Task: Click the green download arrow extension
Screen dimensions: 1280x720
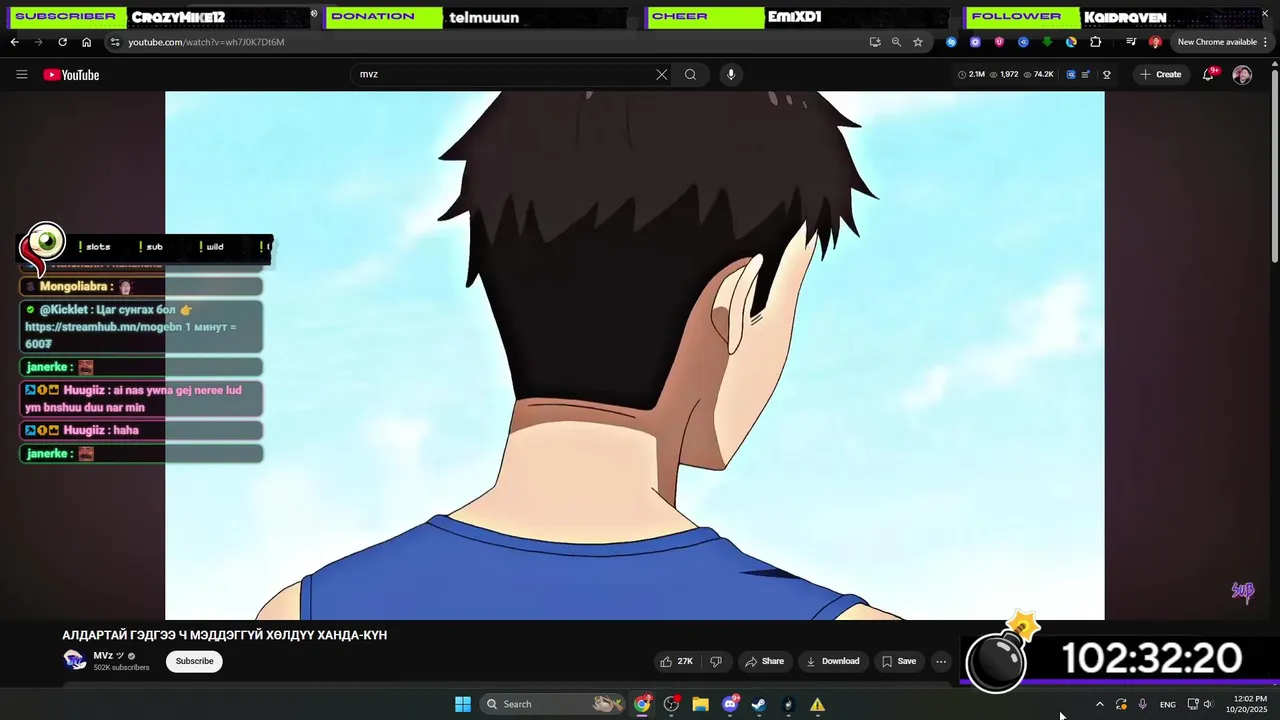Action: [x=1047, y=42]
